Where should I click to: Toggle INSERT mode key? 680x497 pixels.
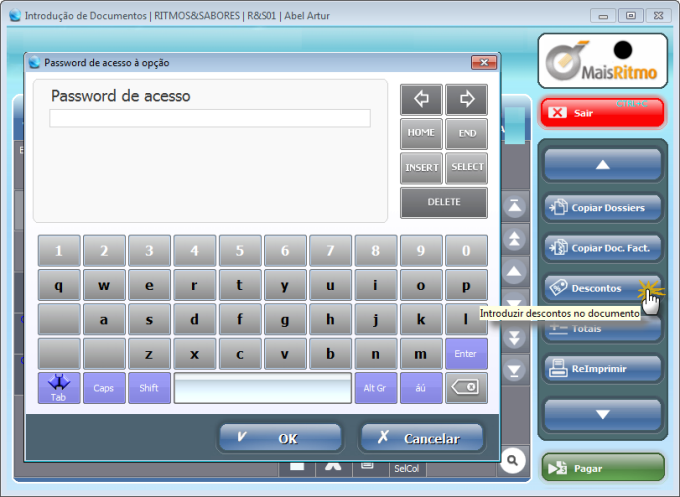[422, 167]
